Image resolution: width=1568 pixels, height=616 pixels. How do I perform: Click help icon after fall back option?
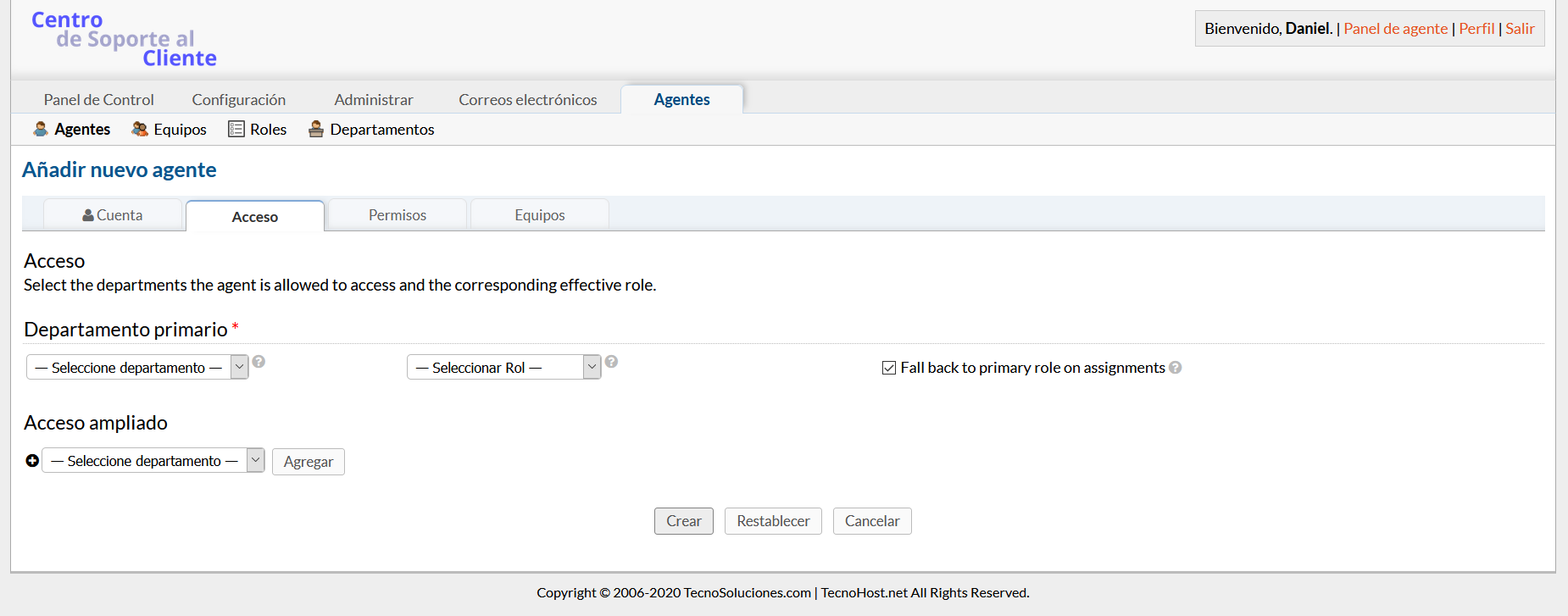tap(1176, 368)
